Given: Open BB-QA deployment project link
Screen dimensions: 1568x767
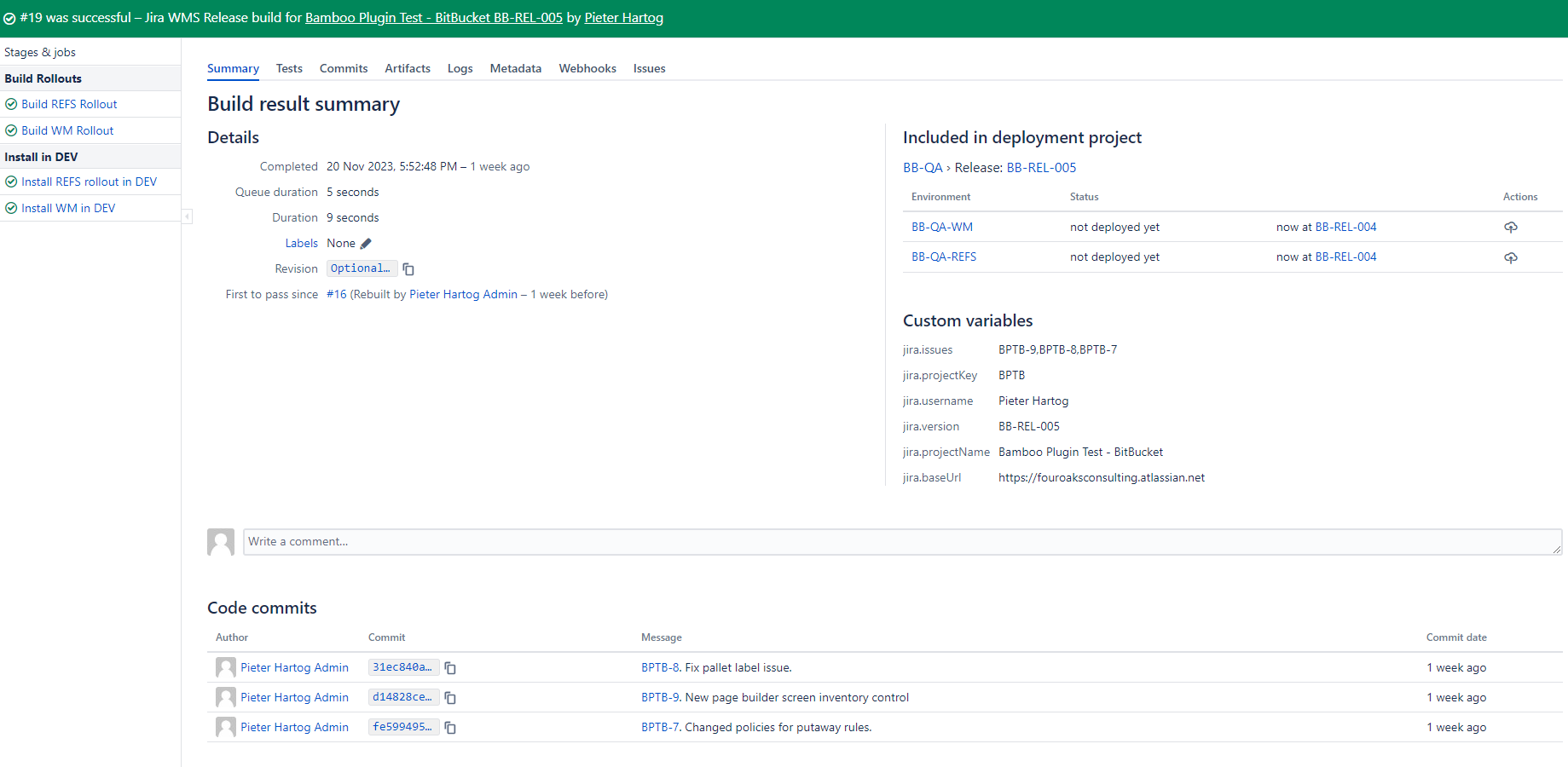Looking at the screenshot, I should point(923,168).
